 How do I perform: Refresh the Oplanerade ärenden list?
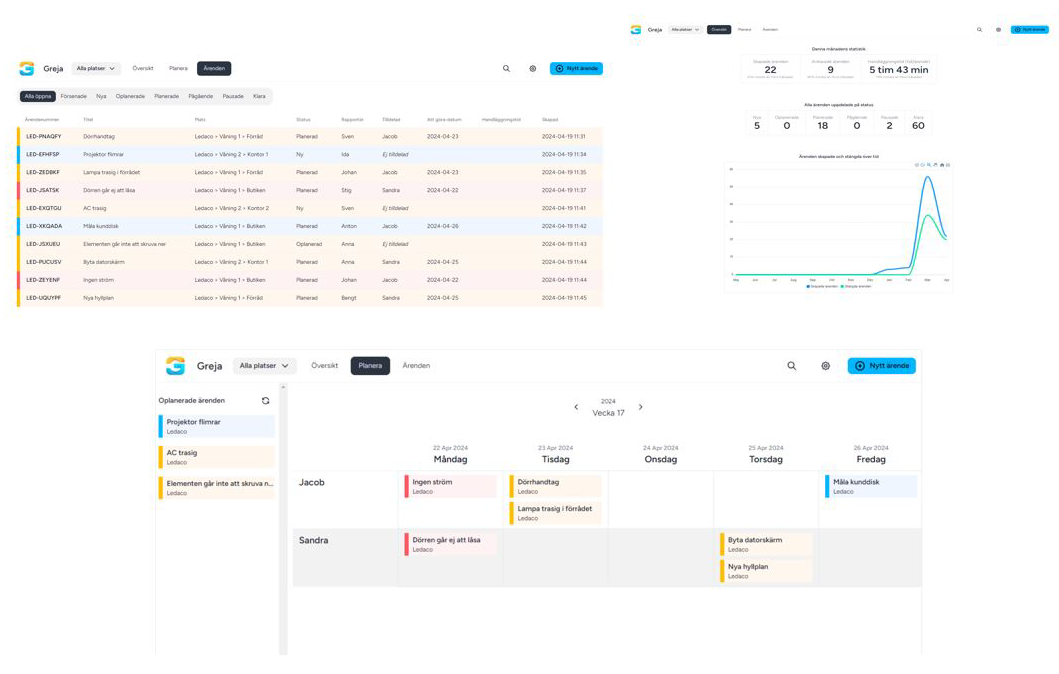(x=265, y=401)
